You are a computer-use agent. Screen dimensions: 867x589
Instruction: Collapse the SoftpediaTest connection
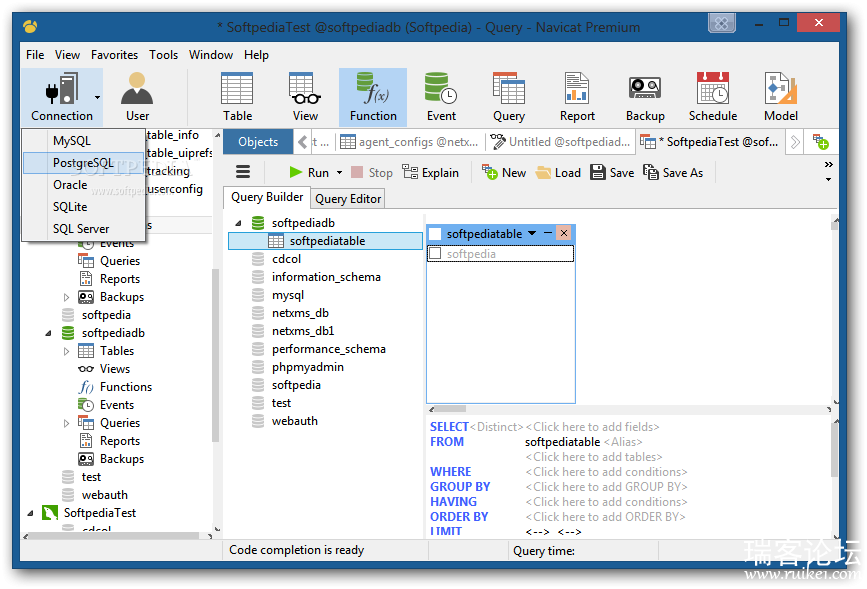(x=30, y=513)
